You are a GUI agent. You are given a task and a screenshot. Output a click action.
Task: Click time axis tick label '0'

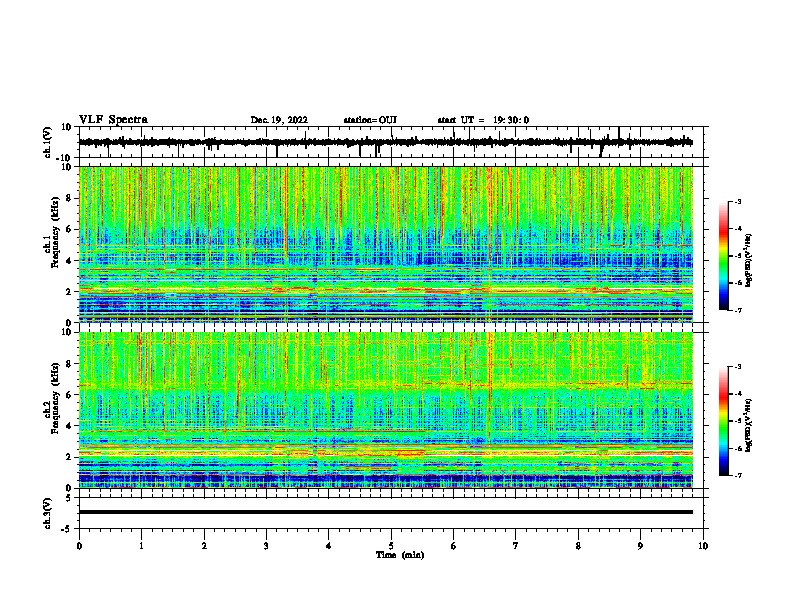pos(79,546)
